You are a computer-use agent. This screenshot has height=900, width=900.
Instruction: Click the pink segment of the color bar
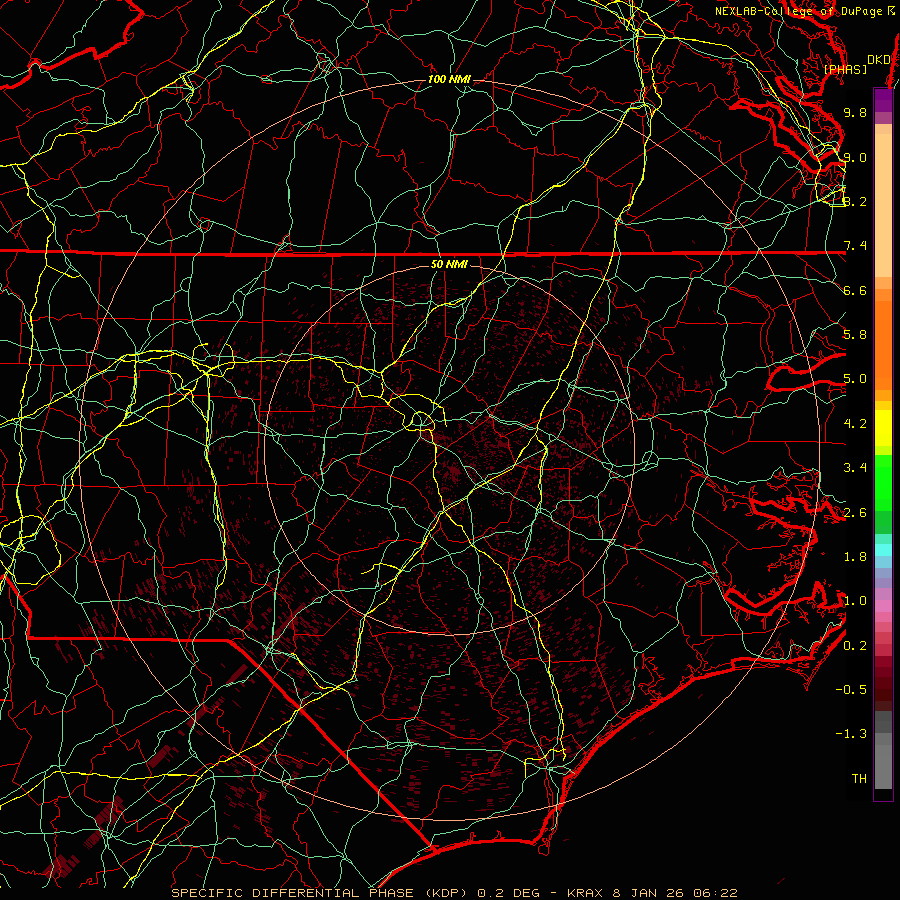[883, 606]
